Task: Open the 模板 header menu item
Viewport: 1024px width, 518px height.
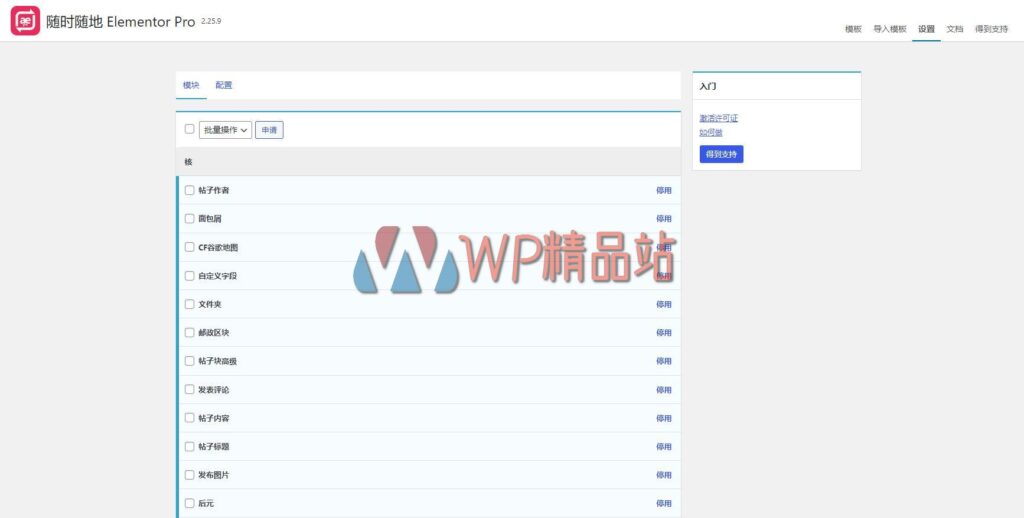Action: point(853,29)
